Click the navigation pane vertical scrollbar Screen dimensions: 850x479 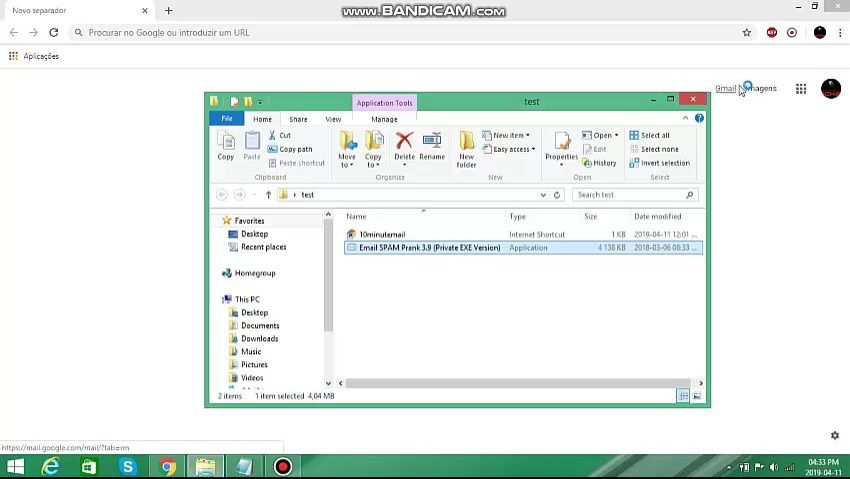point(328,275)
